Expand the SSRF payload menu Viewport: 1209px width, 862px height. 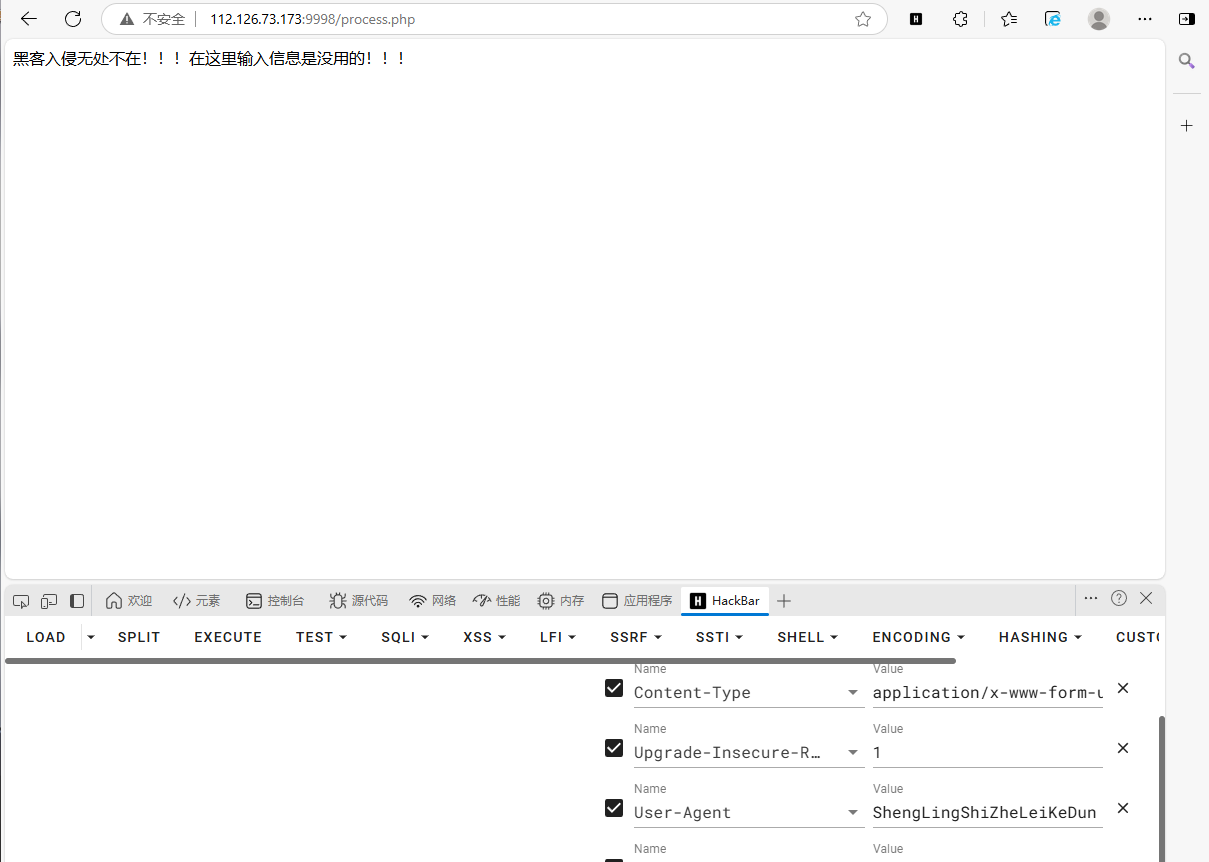click(636, 637)
